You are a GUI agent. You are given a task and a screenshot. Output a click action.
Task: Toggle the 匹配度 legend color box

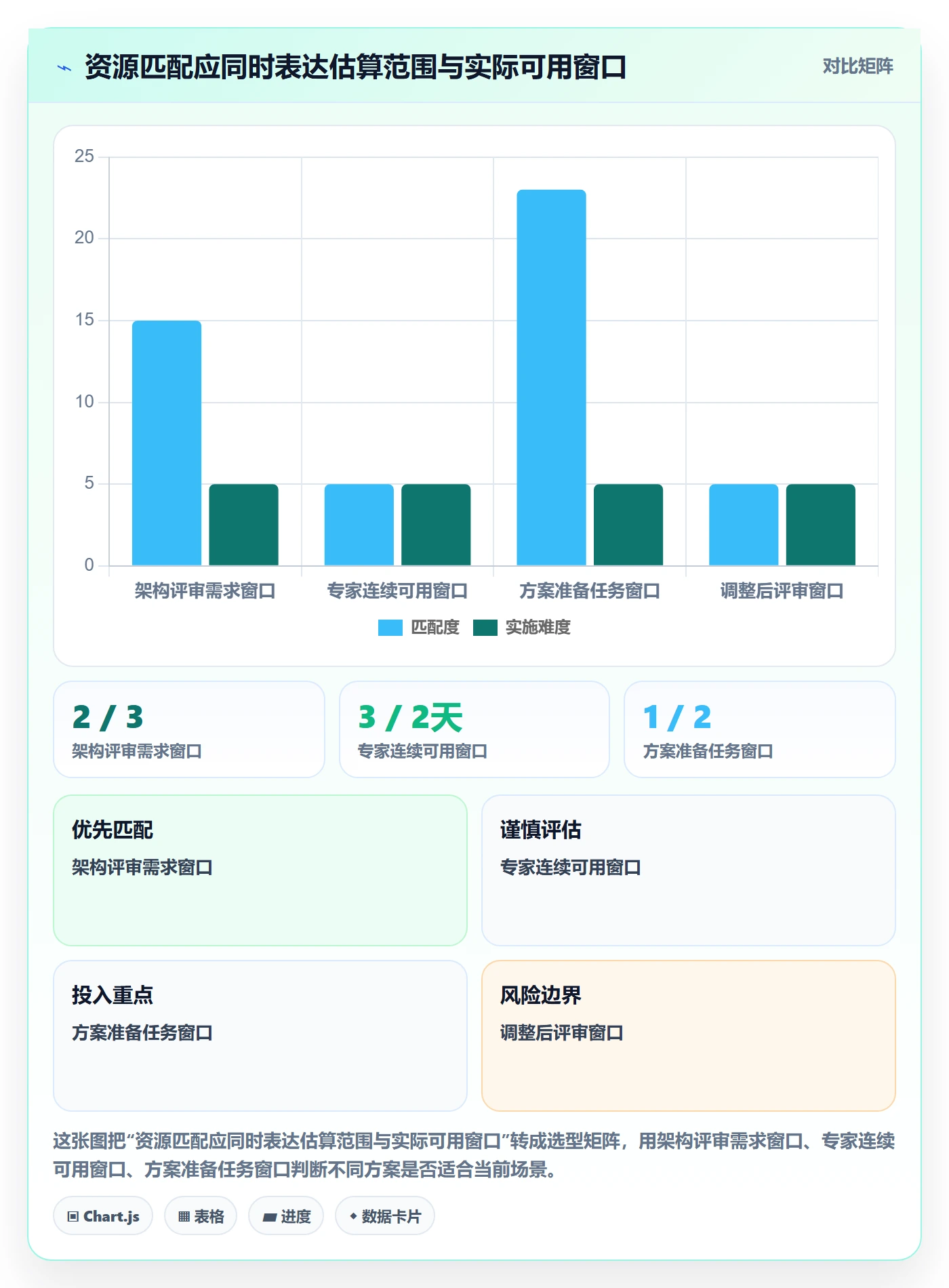point(390,628)
